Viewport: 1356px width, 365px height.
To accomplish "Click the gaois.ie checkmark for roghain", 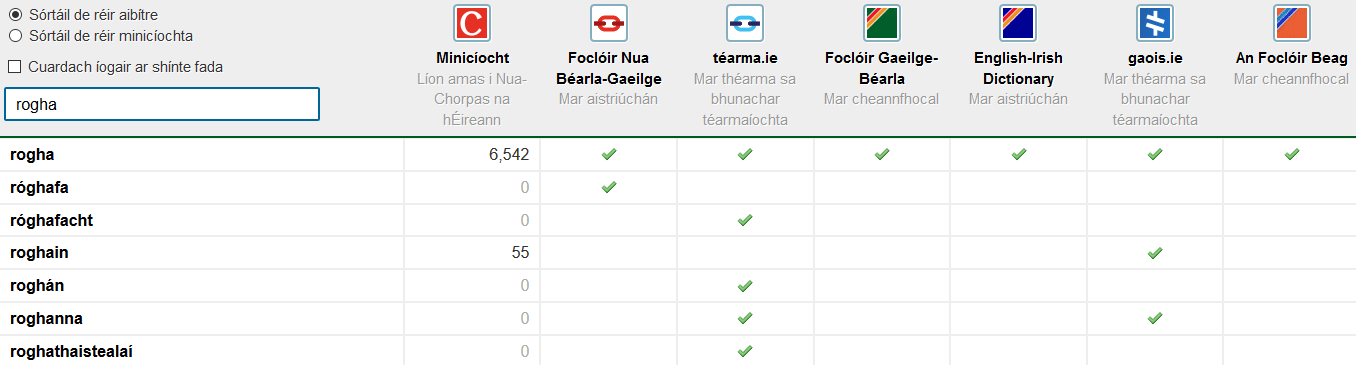I will pyautogui.click(x=1155, y=253).
